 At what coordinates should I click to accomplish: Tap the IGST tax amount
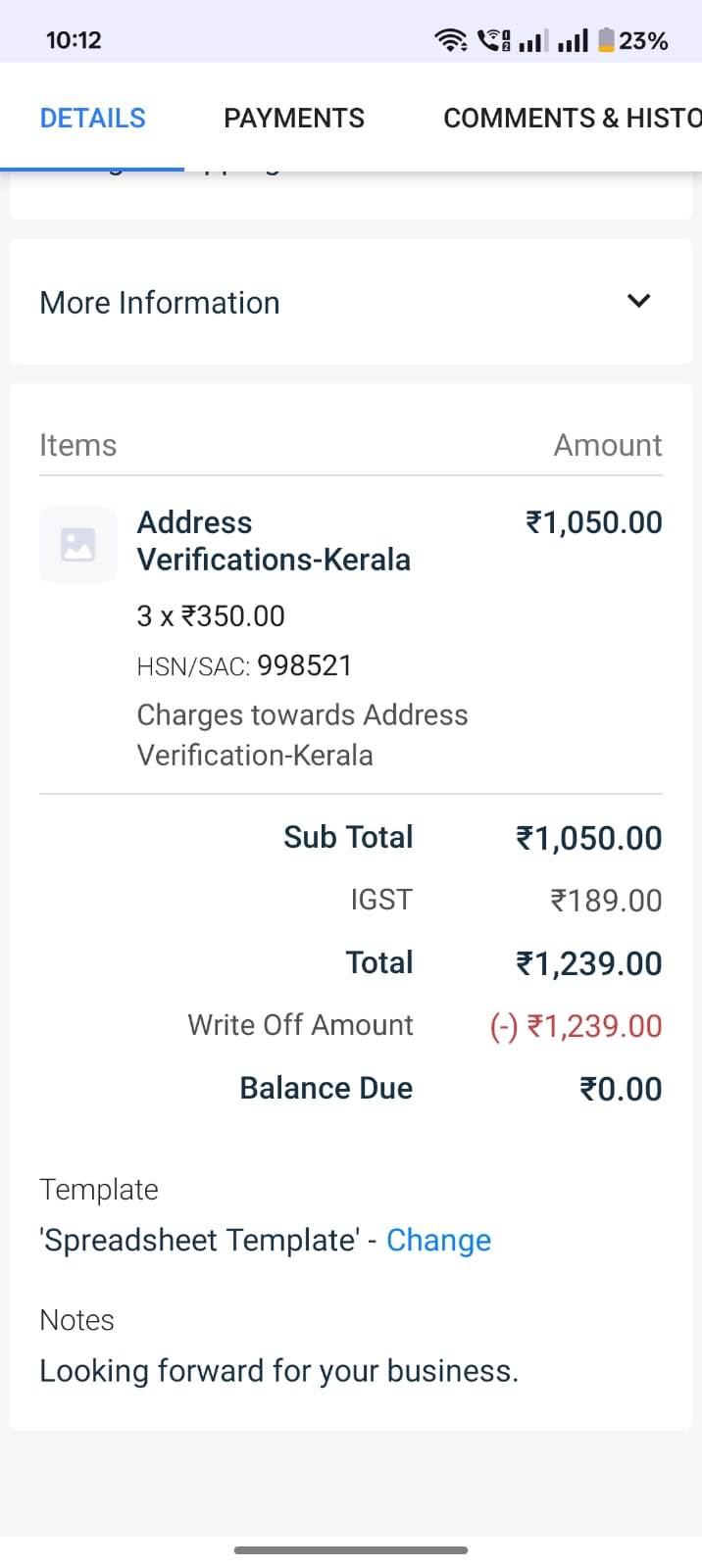click(606, 901)
